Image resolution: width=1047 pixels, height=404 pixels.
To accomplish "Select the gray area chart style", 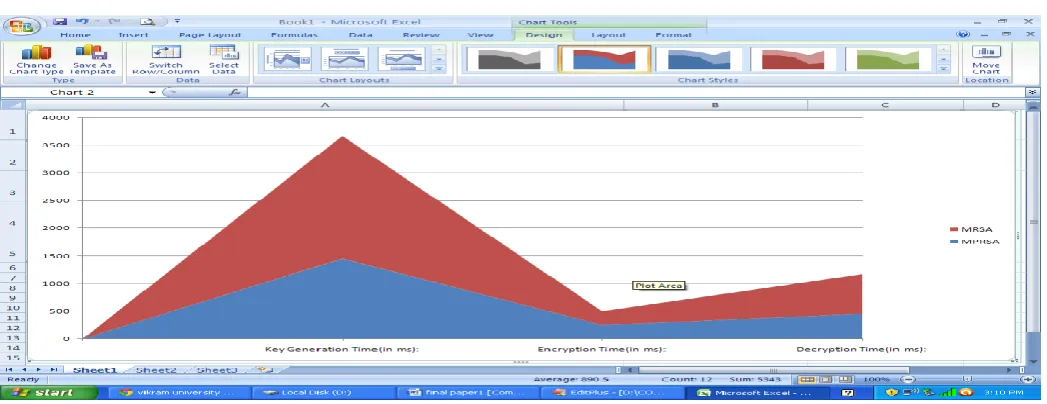I will [510, 59].
